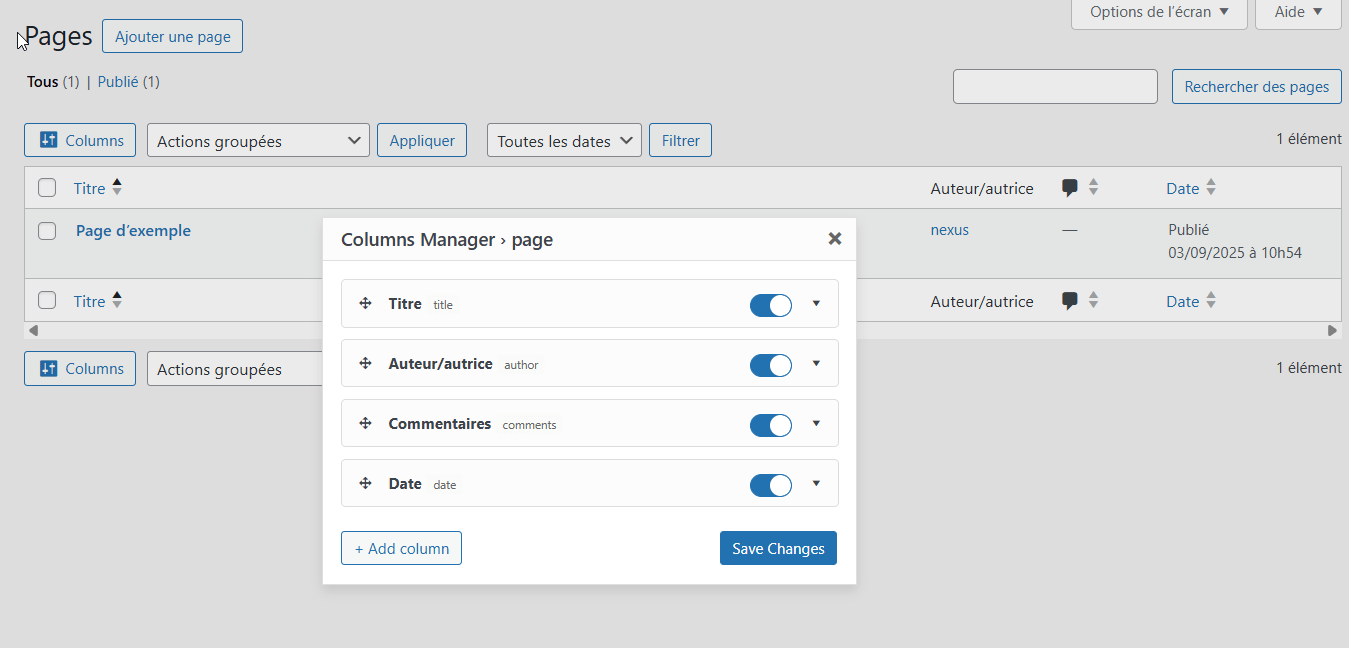Screen dimensions: 1349x648
Task: Toggle off the Titre column switch
Action: (771, 305)
